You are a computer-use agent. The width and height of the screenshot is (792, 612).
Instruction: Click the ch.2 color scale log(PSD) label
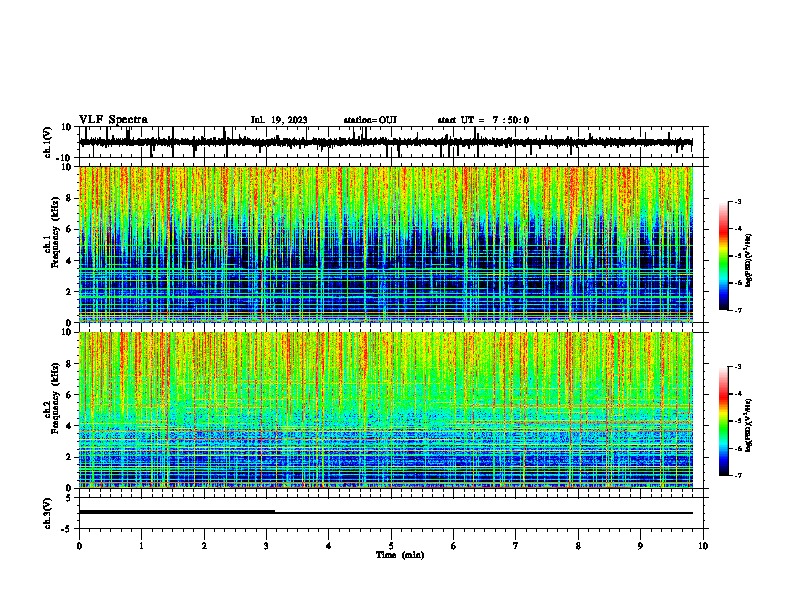tap(749, 425)
